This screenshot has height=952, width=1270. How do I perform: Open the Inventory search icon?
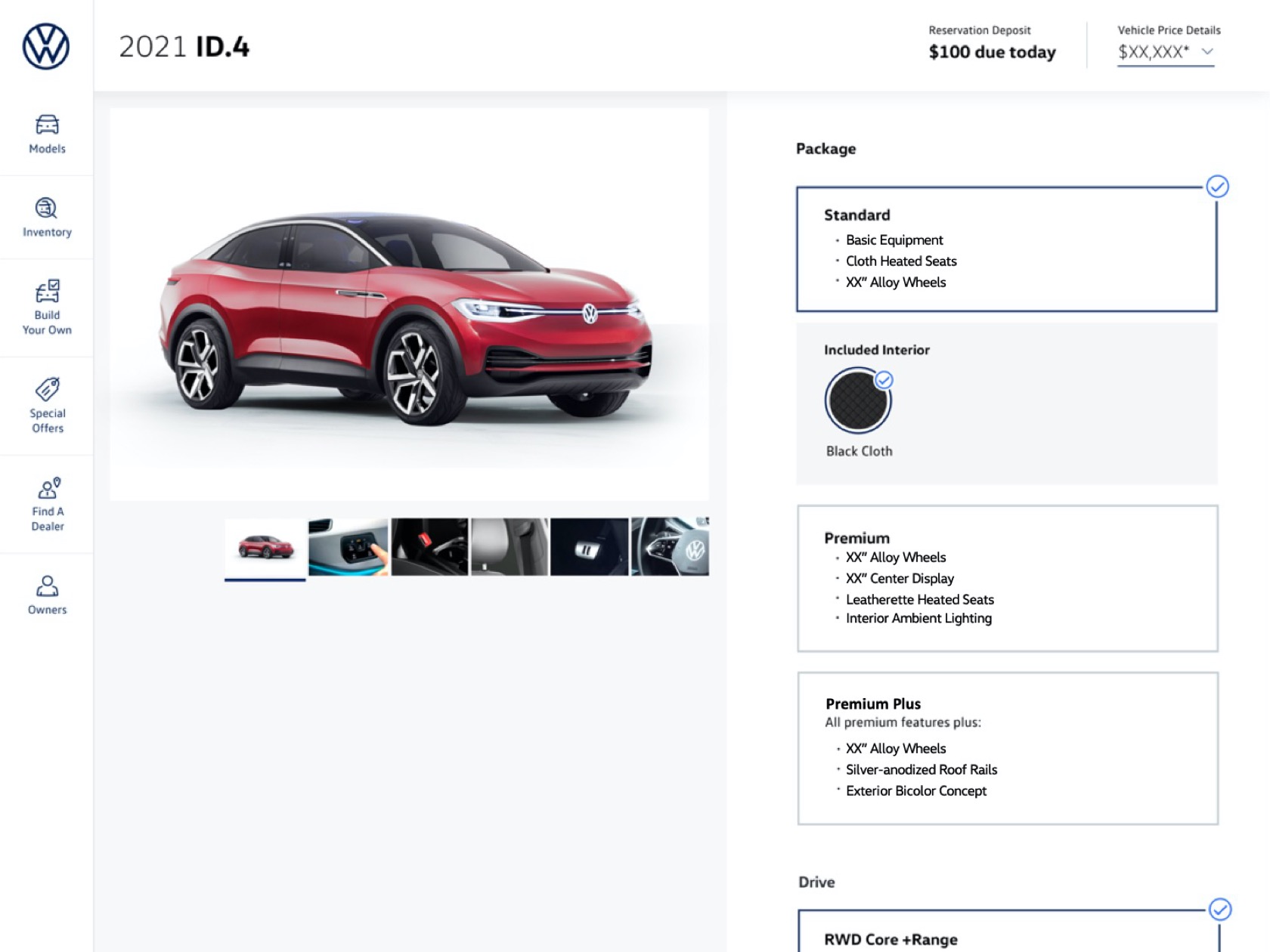[47, 208]
